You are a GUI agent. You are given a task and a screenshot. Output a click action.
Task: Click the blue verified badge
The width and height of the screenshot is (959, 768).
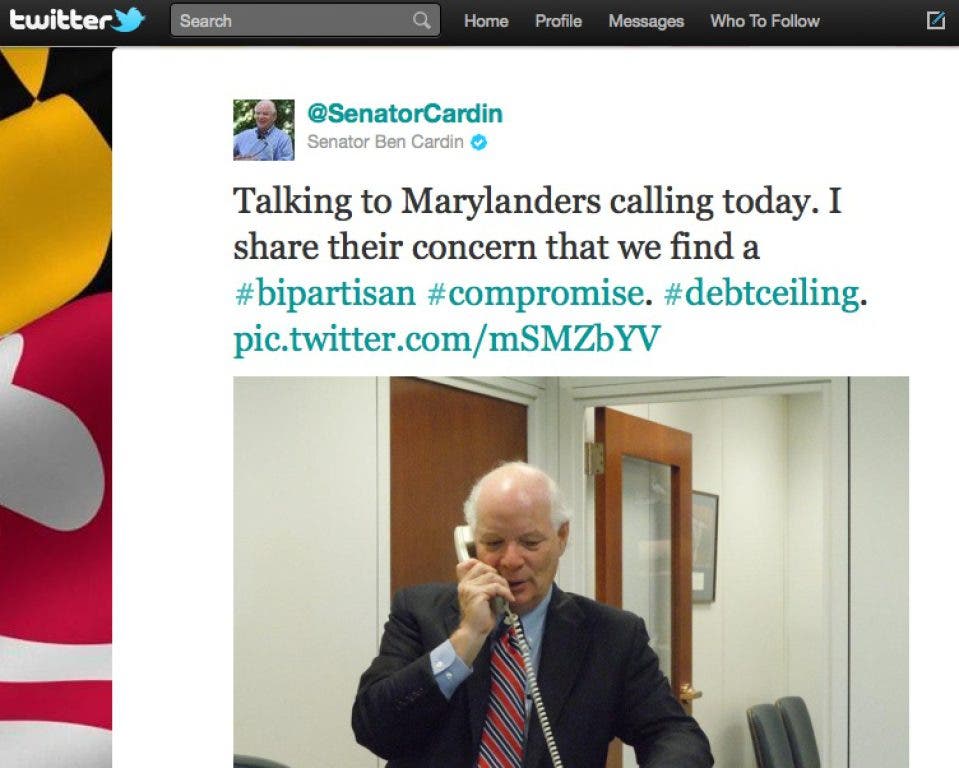pyautogui.click(x=478, y=142)
